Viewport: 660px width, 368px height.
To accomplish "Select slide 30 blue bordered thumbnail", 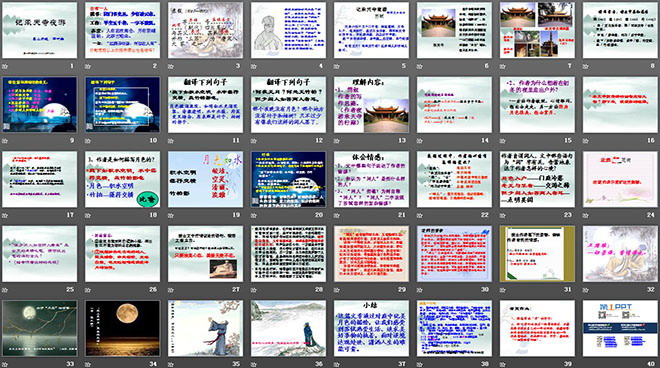I will [454, 254].
